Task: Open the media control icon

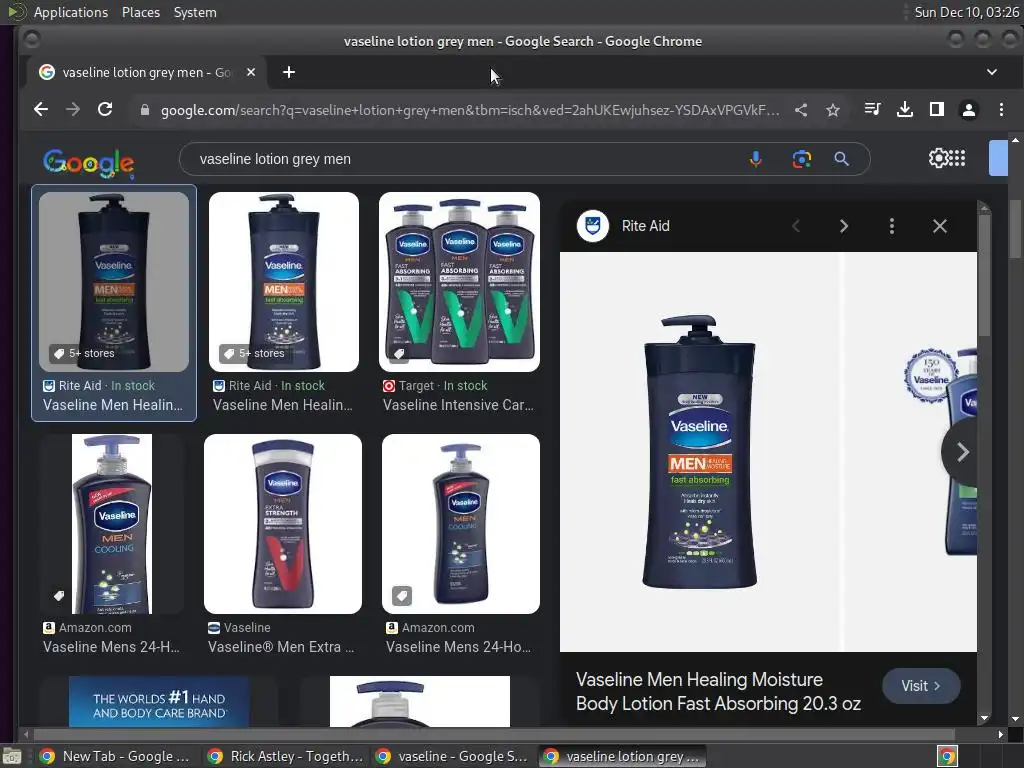Action: click(x=872, y=110)
